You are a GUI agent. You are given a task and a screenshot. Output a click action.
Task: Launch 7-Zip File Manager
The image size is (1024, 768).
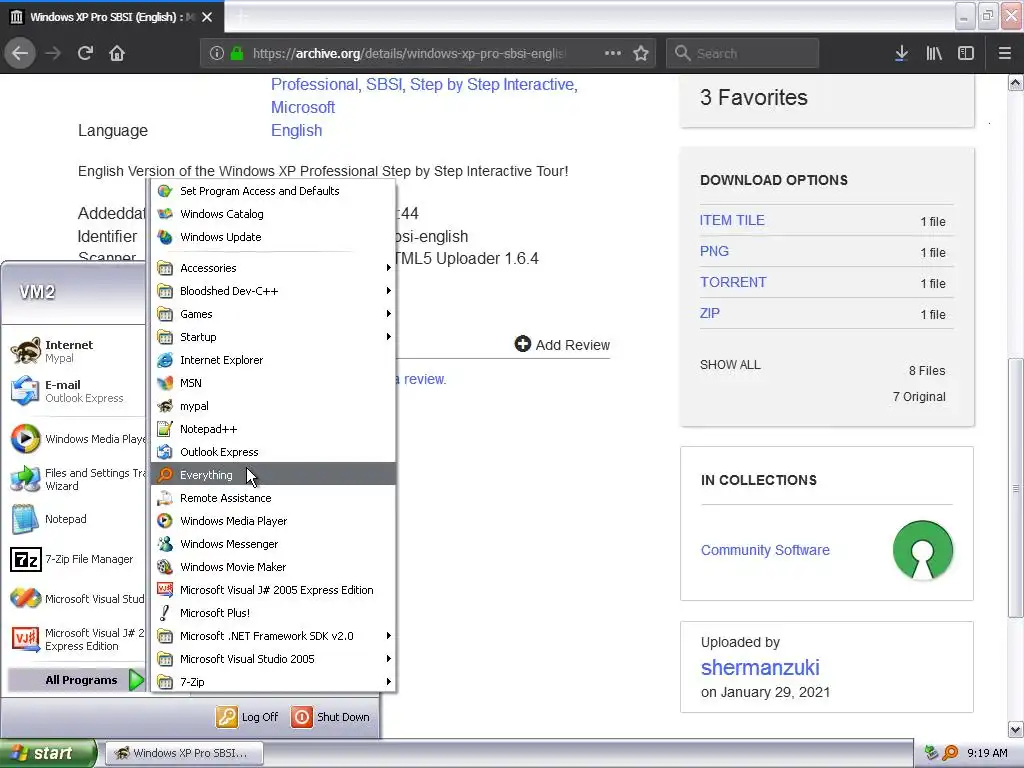pyautogui.click(x=76, y=559)
